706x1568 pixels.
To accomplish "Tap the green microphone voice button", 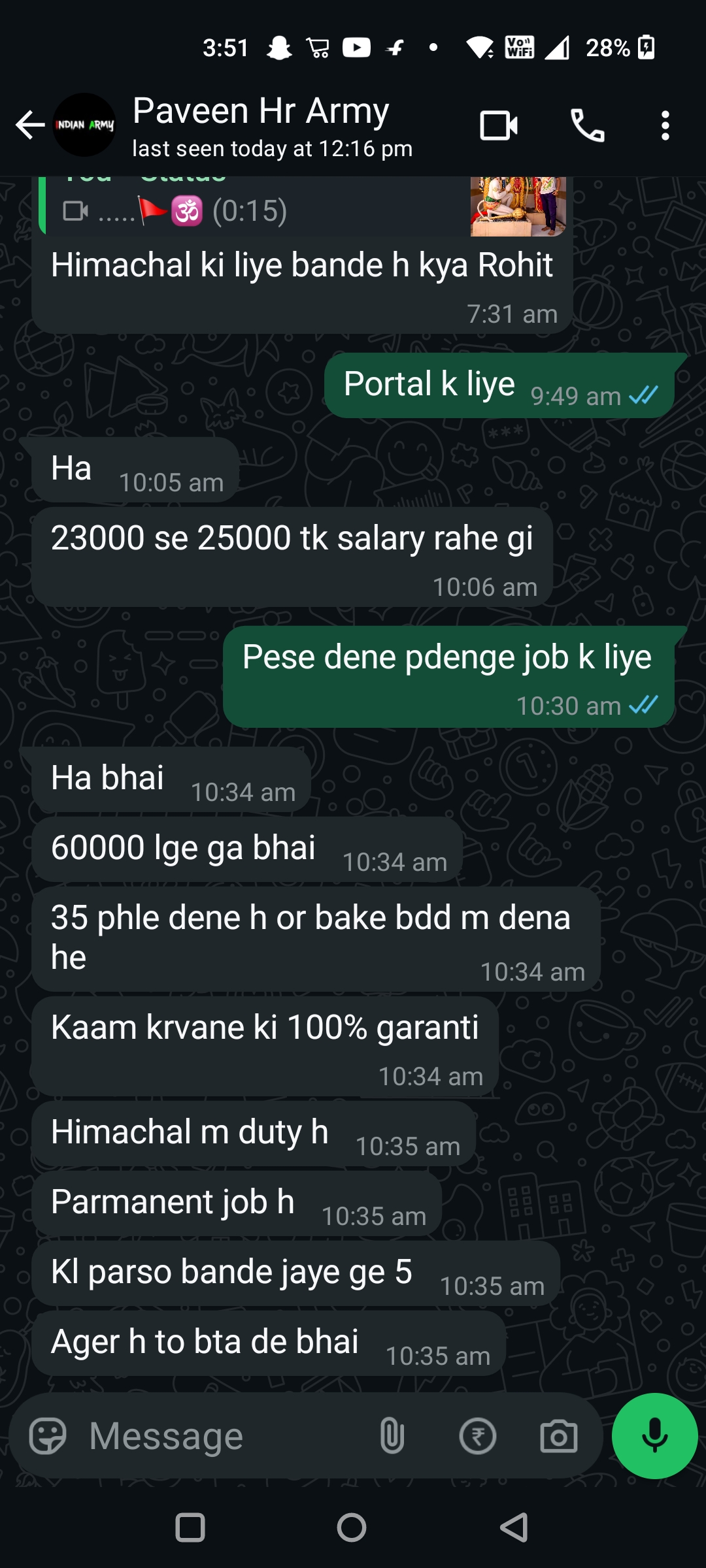I will pyautogui.click(x=654, y=1436).
